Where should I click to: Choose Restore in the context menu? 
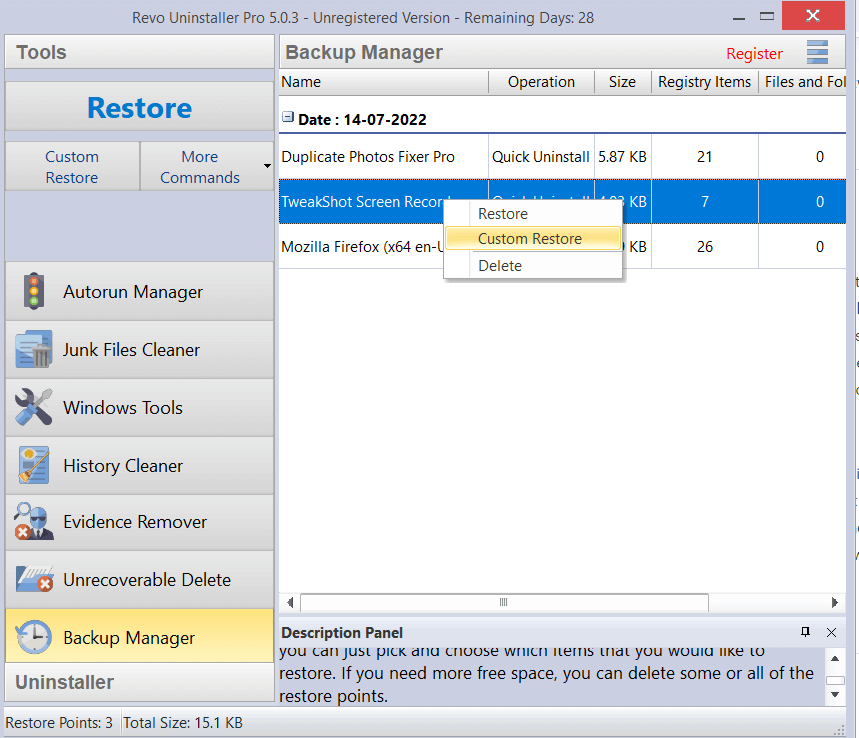(x=502, y=214)
